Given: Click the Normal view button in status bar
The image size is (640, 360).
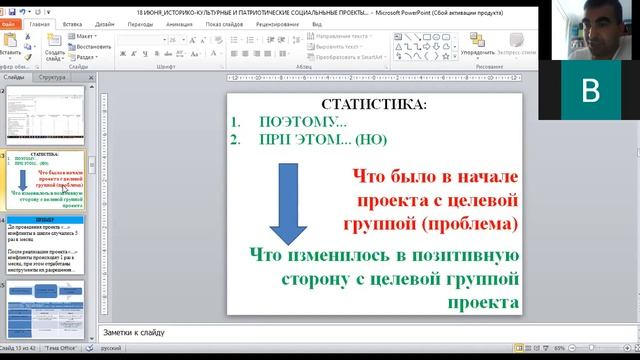Looking at the screenshot, I should click(519, 348).
